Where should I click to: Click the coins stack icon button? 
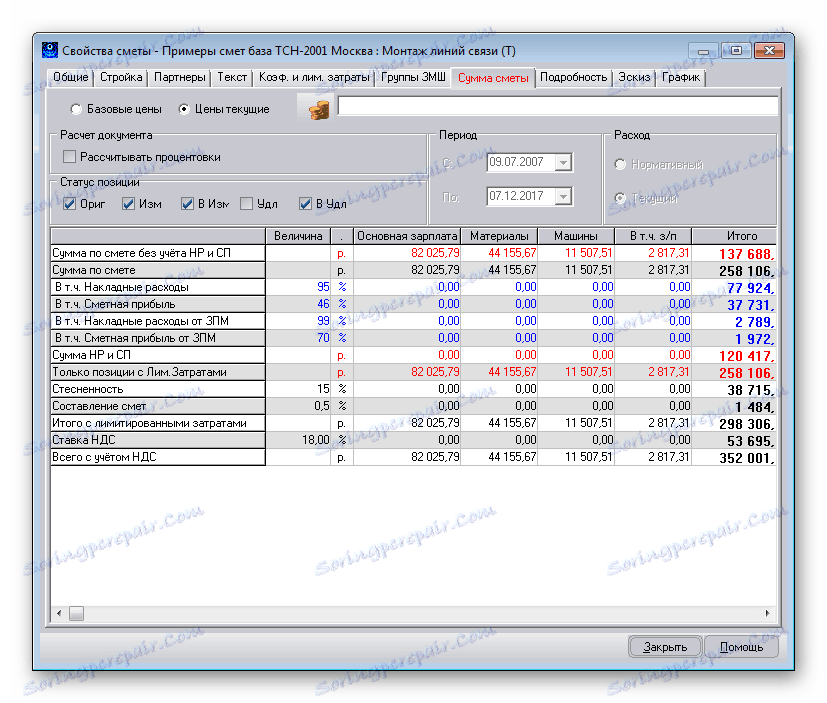pos(318,109)
